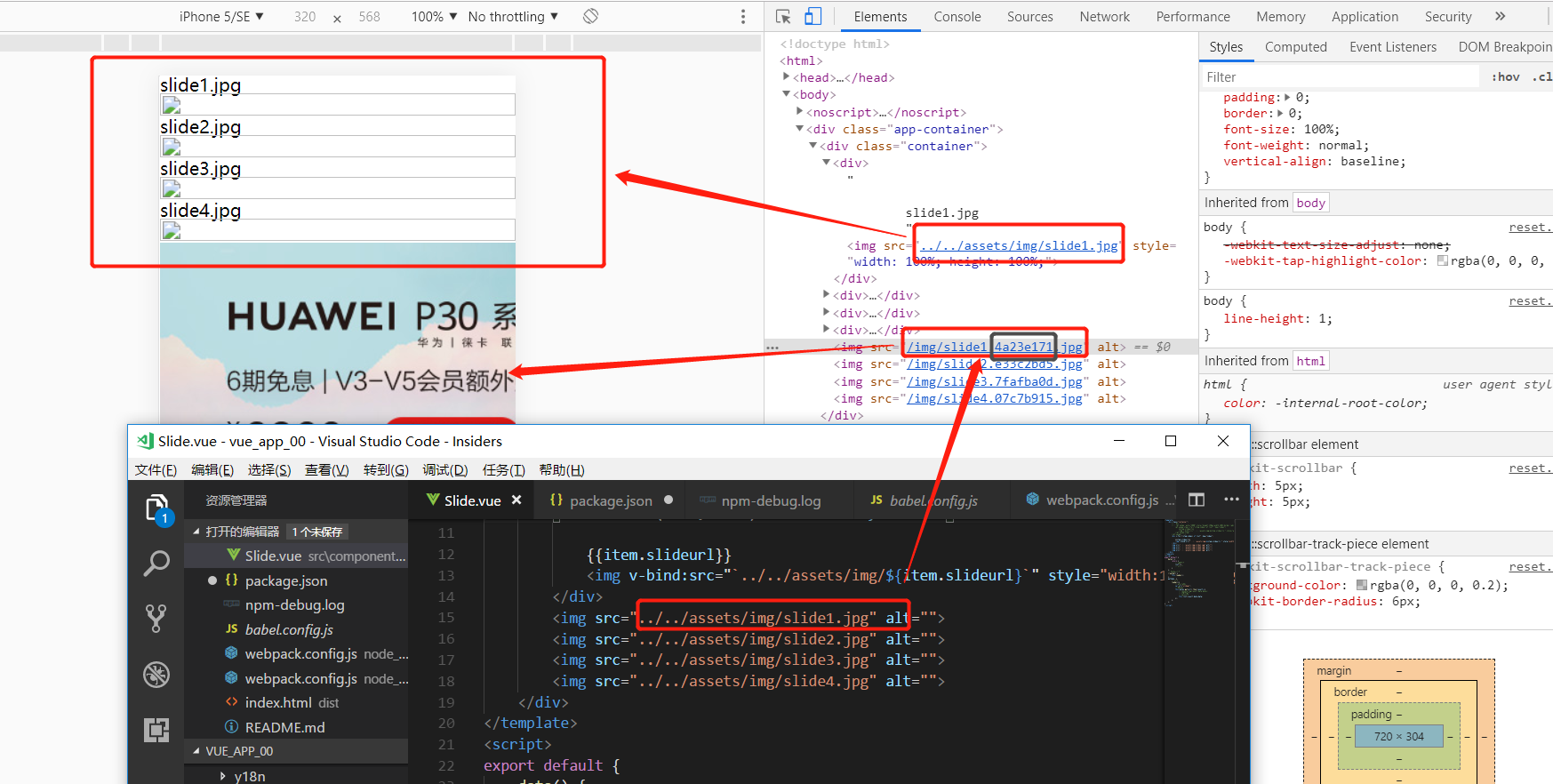Expand the y18n folder
This screenshot has width=1553, height=784.
(222, 776)
